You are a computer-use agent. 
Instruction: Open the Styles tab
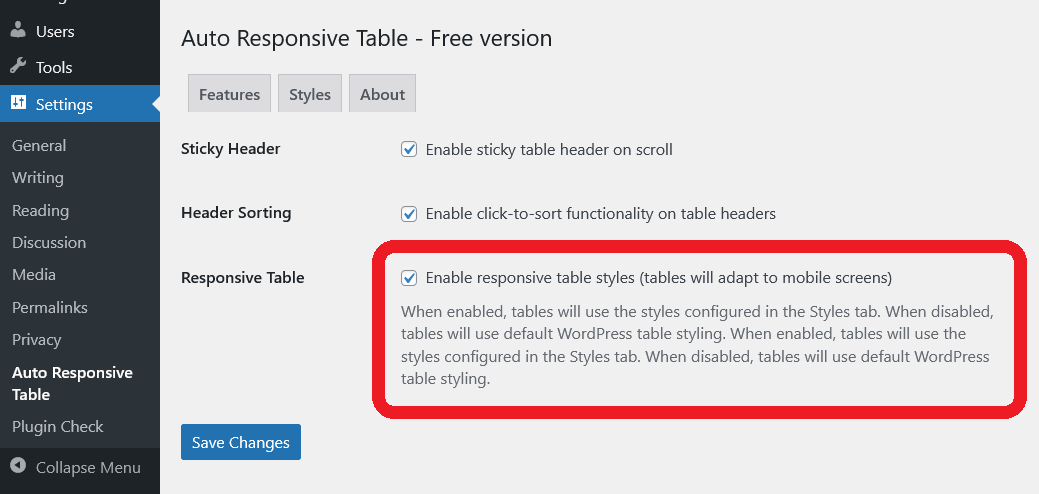click(310, 94)
